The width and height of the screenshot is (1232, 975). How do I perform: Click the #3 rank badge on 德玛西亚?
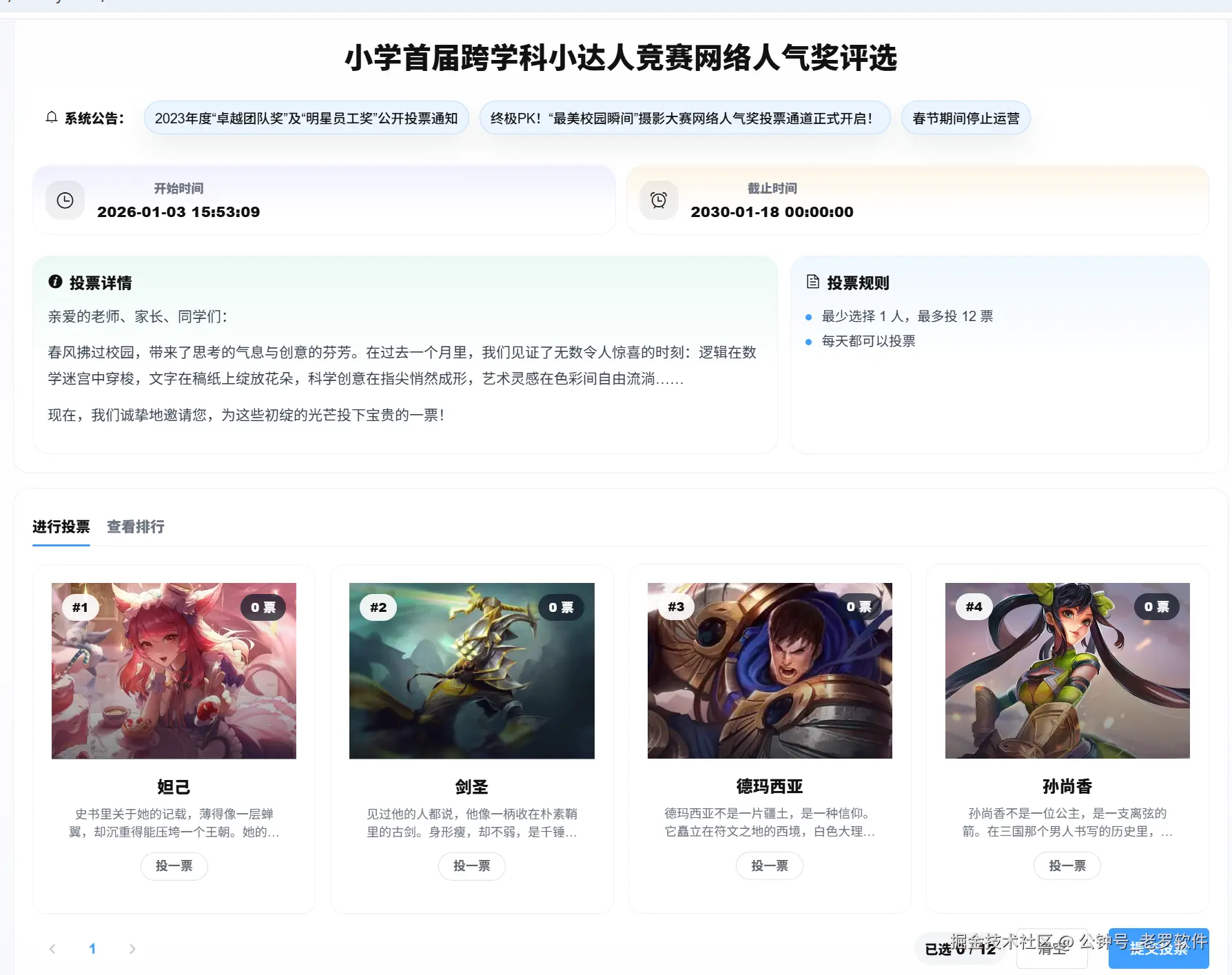point(676,607)
